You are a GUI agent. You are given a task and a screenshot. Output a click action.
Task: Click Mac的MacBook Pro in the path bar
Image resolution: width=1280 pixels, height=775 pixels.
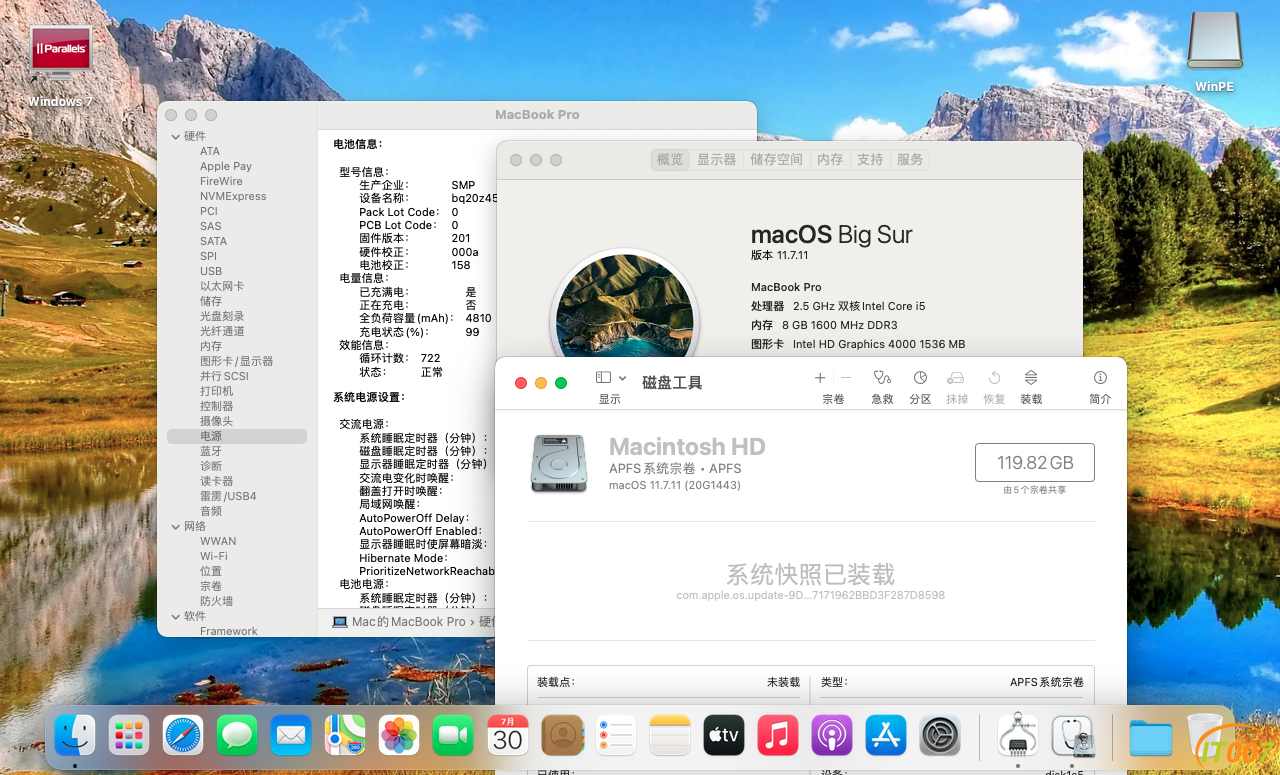click(x=400, y=622)
